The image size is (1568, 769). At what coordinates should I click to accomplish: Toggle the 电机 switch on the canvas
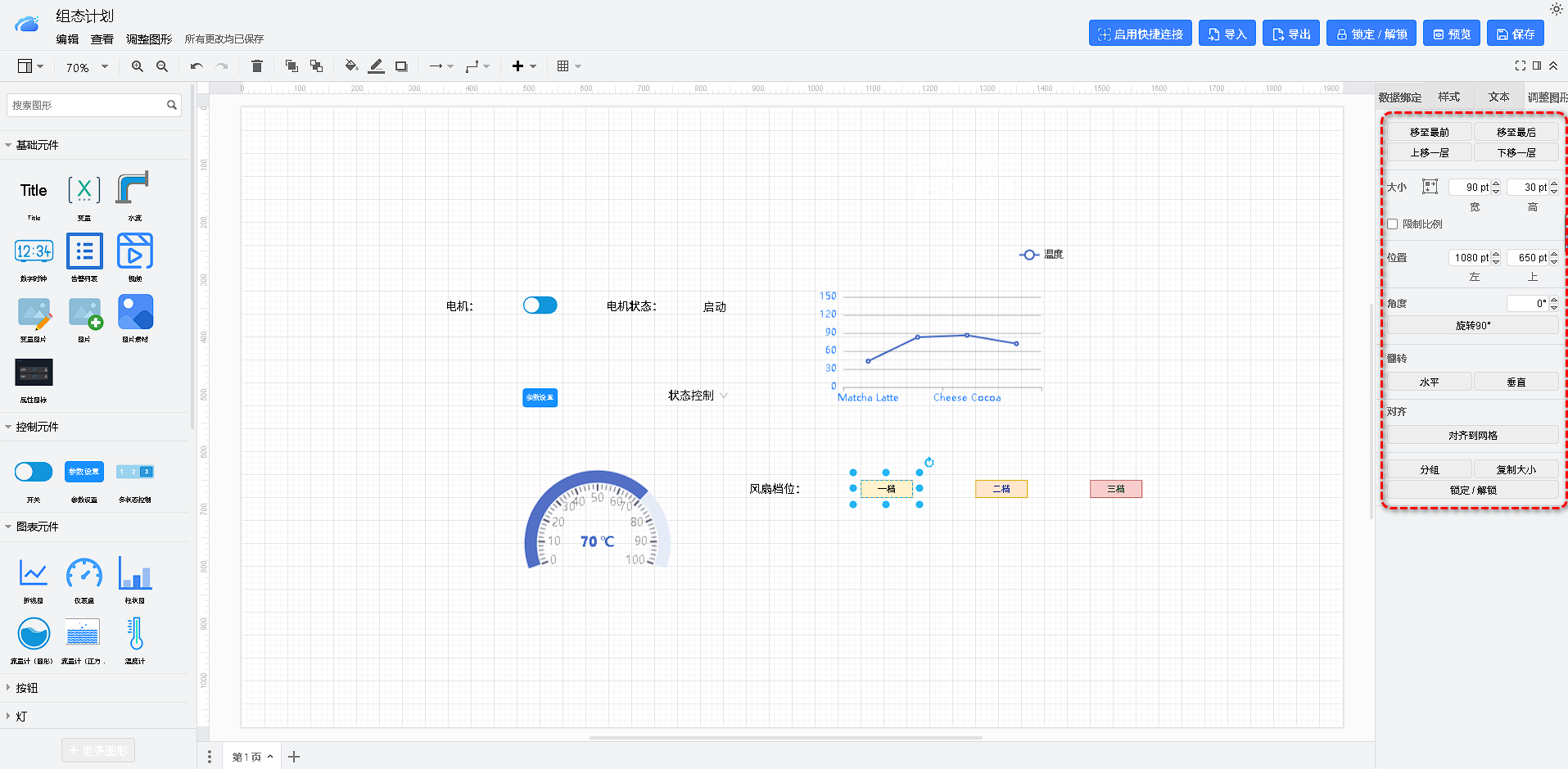540,305
